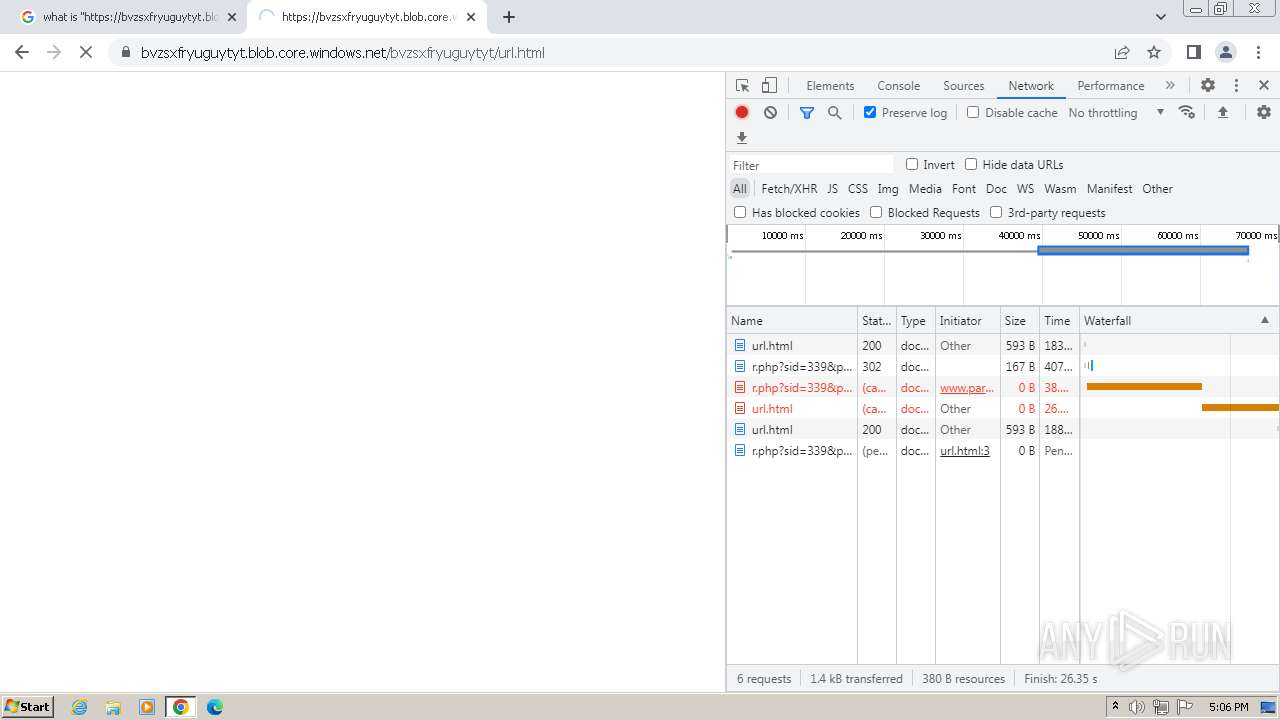Open url.html:3 initiator link

(x=965, y=451)
